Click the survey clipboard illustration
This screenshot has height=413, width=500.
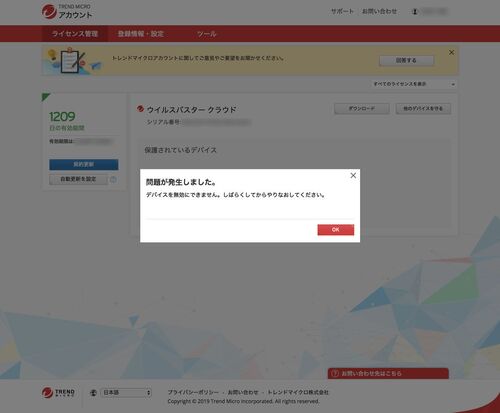[x=73, y=61]
